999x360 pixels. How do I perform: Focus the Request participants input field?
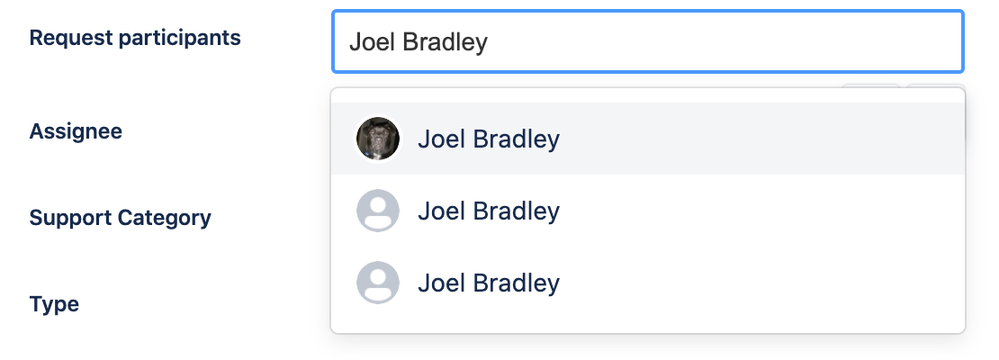click(x=648, y=41)
